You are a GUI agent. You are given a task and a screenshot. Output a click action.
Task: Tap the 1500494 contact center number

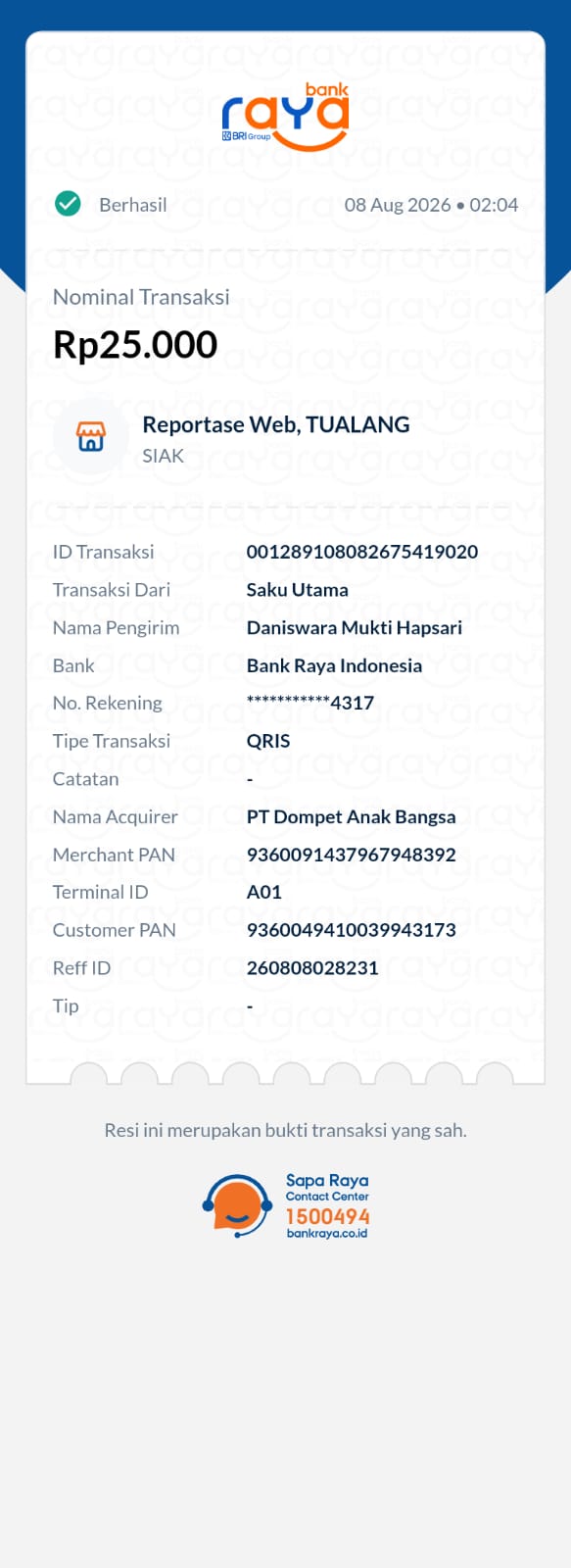pyautogui.click(x=328, y=1216)
